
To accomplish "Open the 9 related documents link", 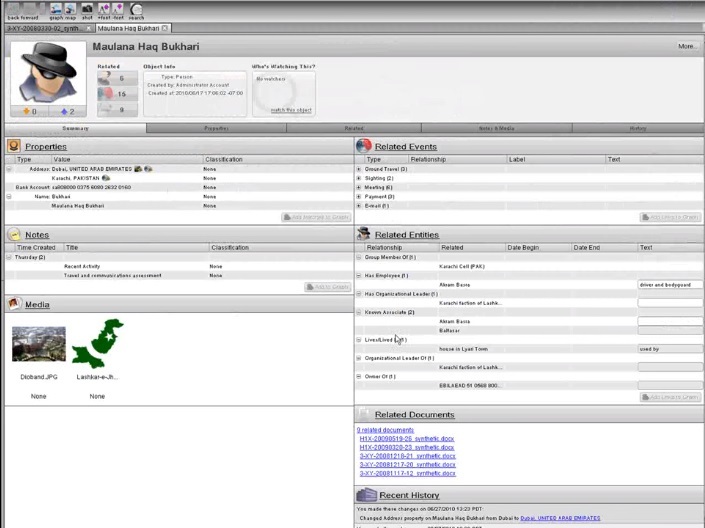I will click(385, 430).
